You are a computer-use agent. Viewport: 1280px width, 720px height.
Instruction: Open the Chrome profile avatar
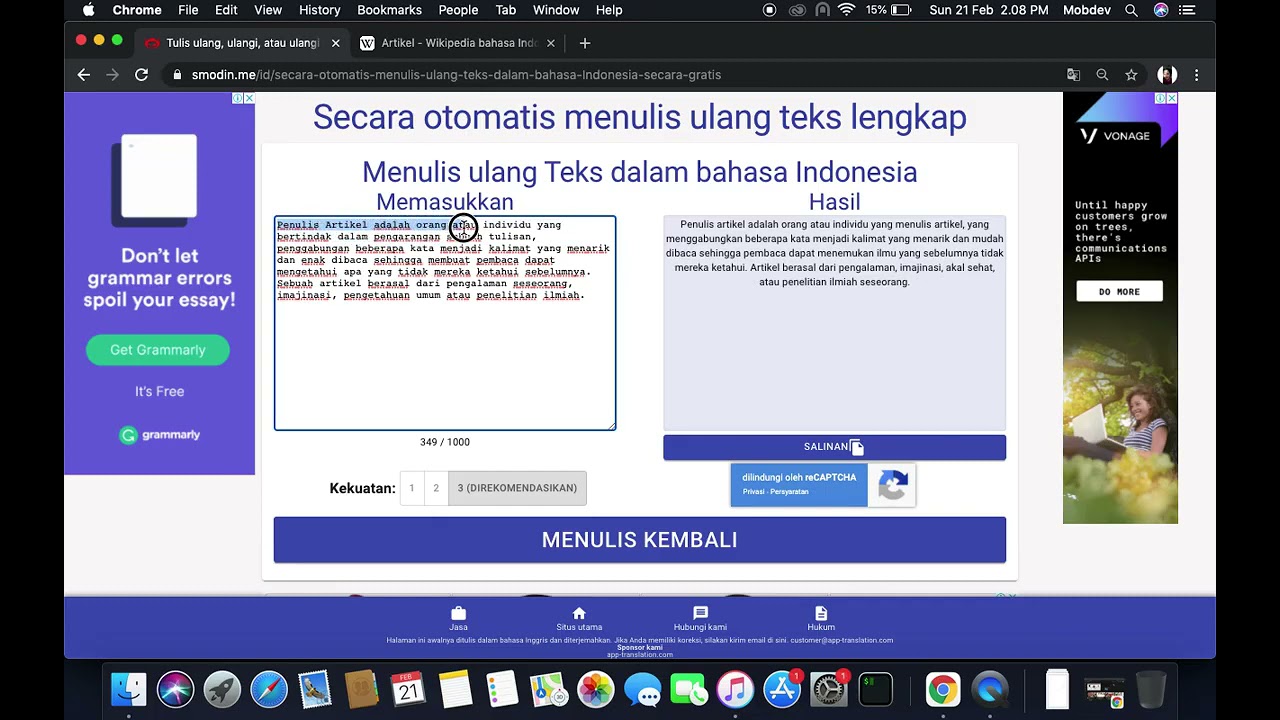tap(1166, 75)
